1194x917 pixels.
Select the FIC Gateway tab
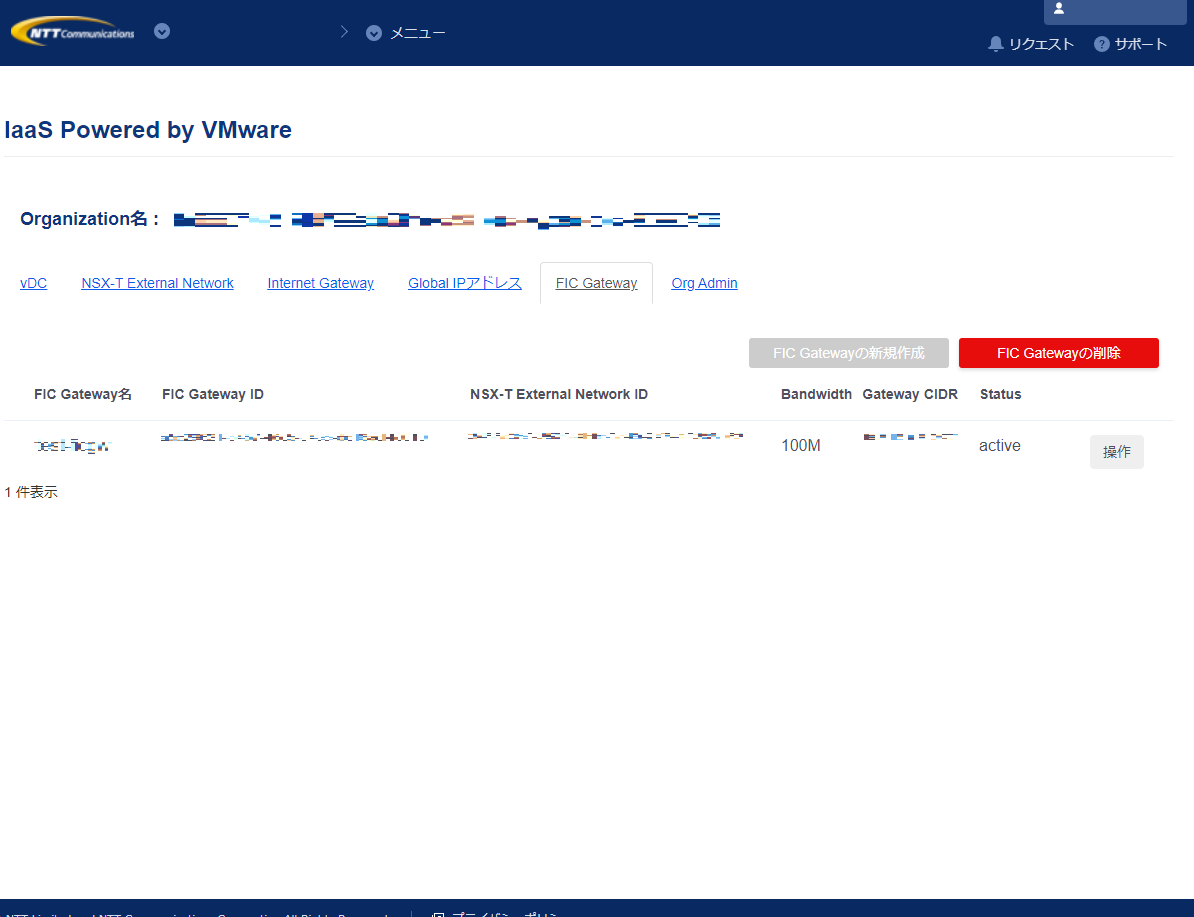coord(596,283)
